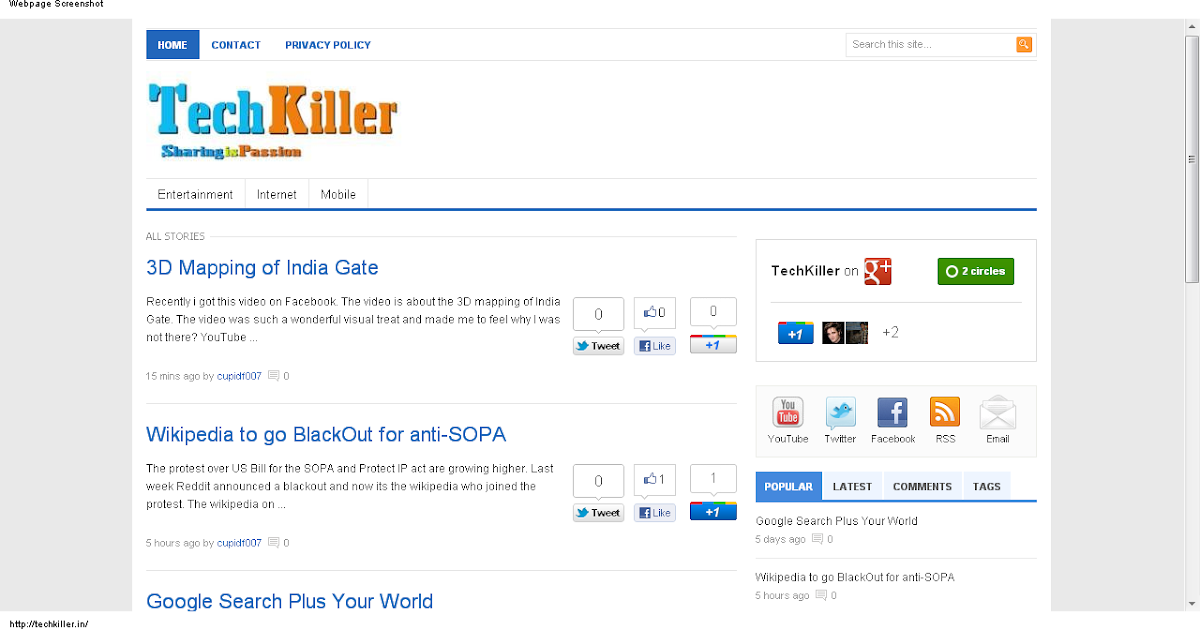1200x630 pixels.
Task: Click the comment icon under India Gate story
Action: 274,376
